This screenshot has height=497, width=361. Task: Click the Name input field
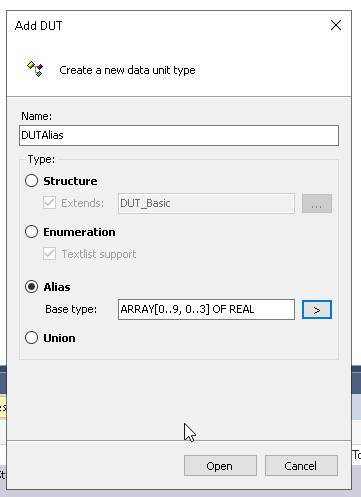tap(179, 135)
